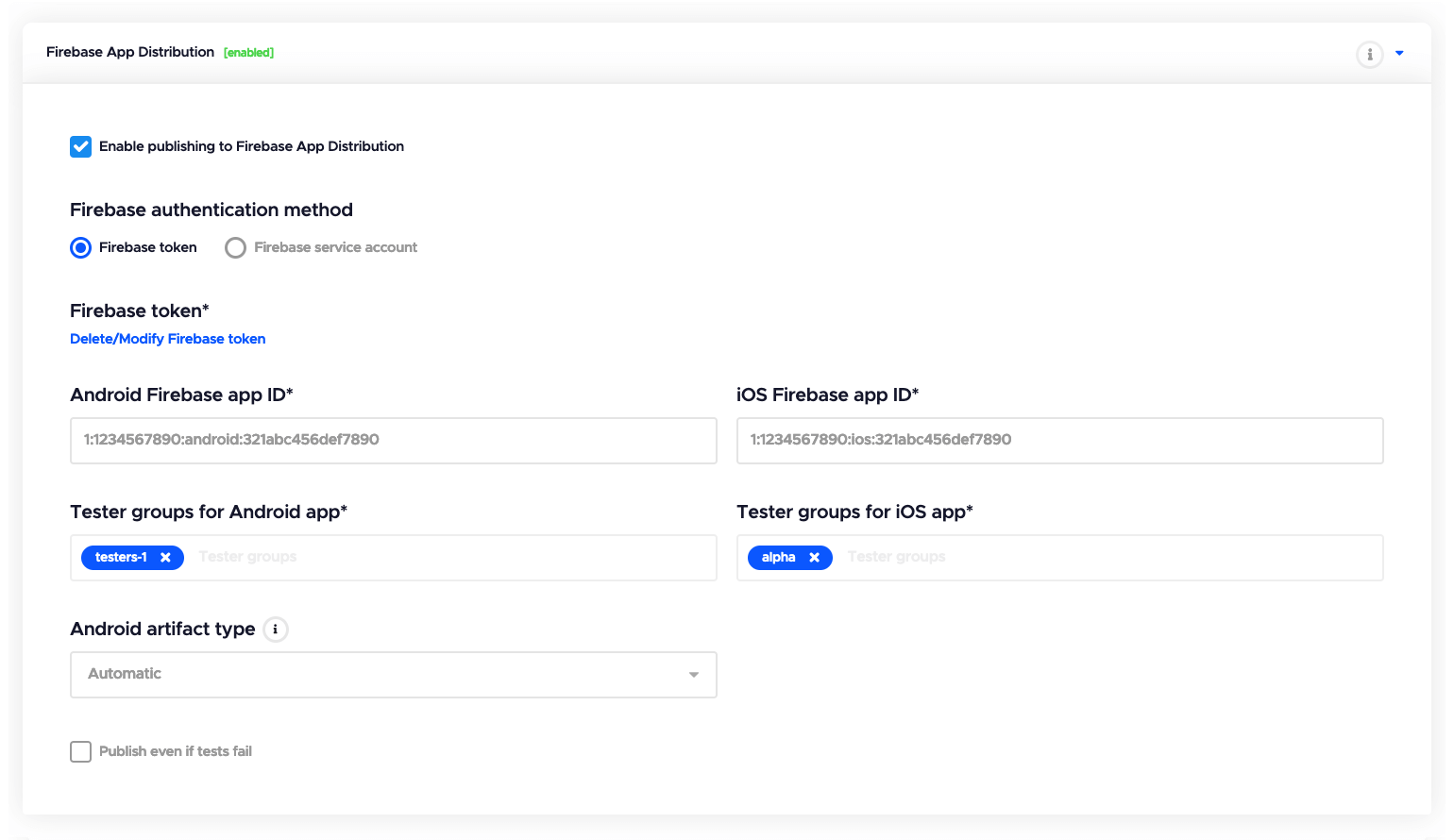
Task: Click the Firebase App Distribution title
Action: (x=129, y=52)
